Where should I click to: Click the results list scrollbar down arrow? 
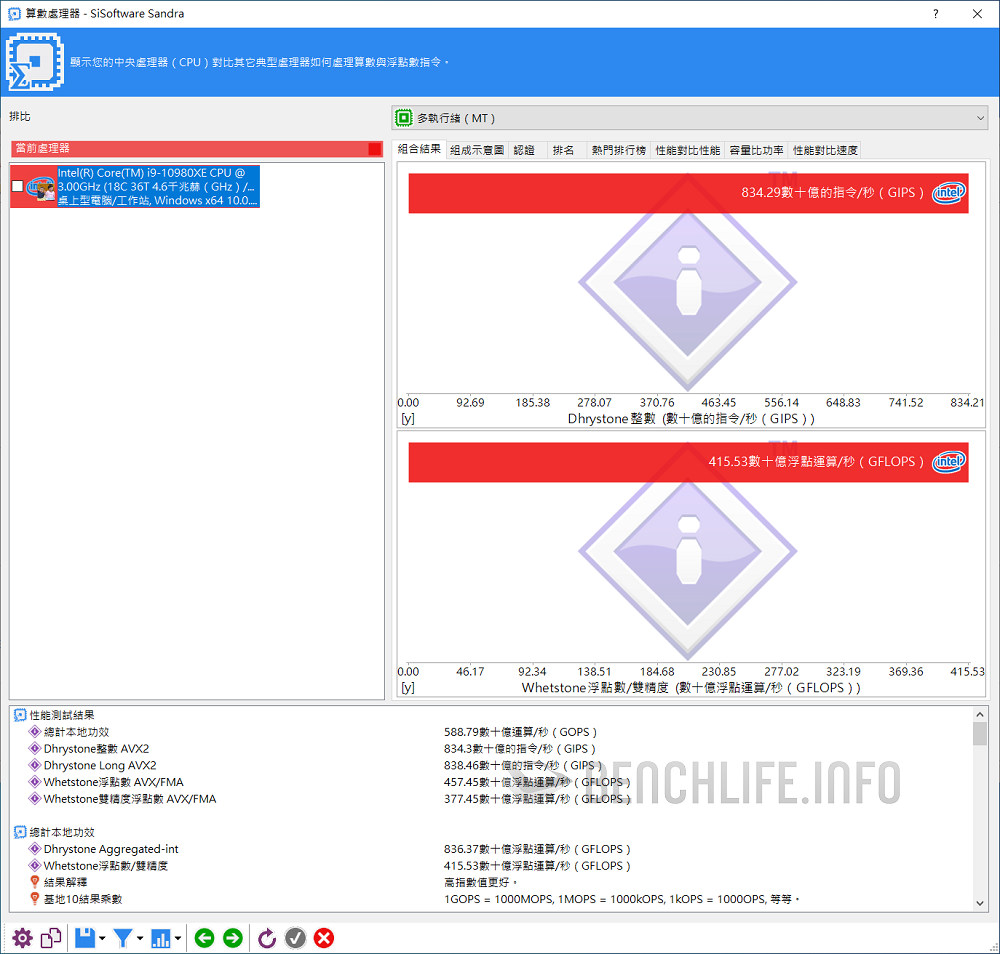979,902
